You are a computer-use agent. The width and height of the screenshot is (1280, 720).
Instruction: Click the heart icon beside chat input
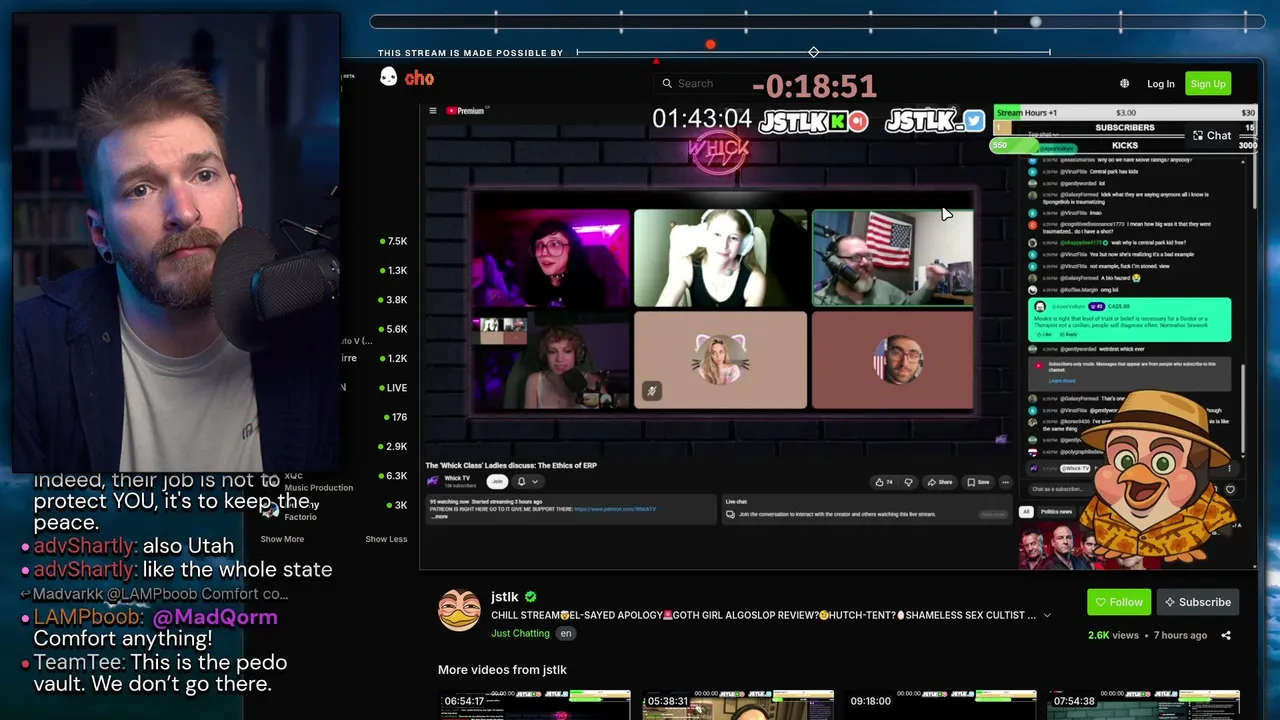pyautogui.click(x=1230, y=490)
